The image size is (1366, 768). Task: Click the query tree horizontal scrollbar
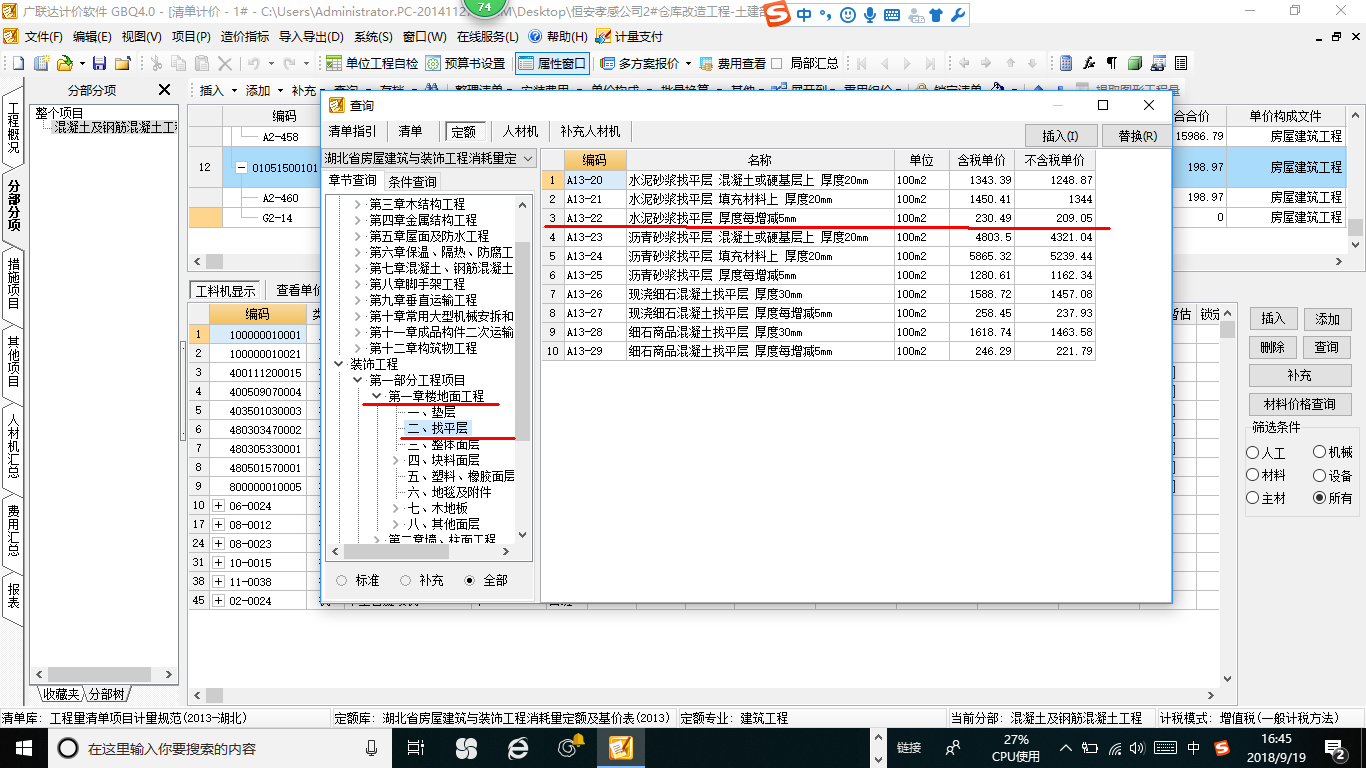(420, 551)
